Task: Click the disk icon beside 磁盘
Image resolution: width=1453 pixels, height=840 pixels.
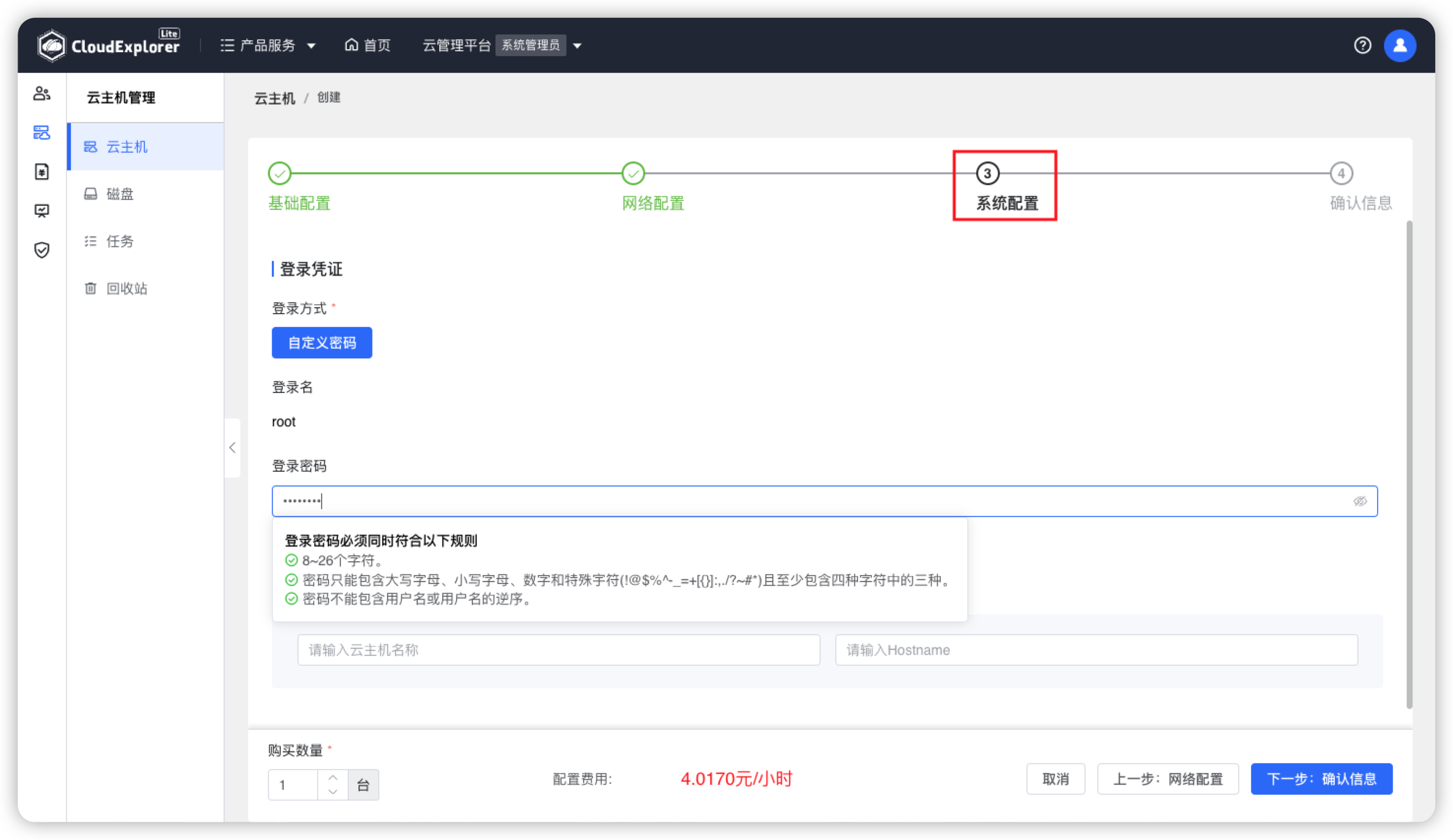Action: click(91, 194)
